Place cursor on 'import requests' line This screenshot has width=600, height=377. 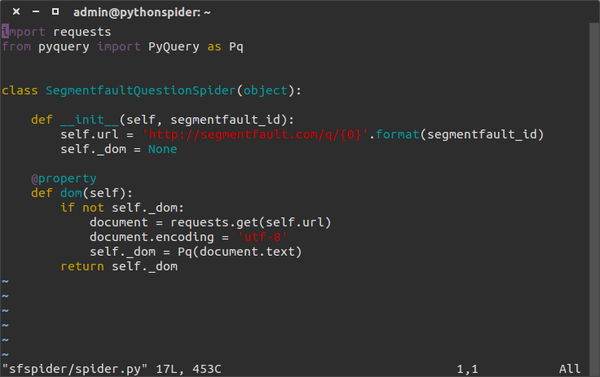(56, 32)
